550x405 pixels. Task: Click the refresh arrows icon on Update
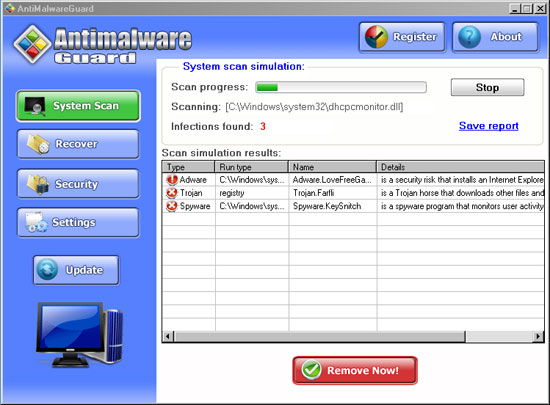click(x=47, y=270)
